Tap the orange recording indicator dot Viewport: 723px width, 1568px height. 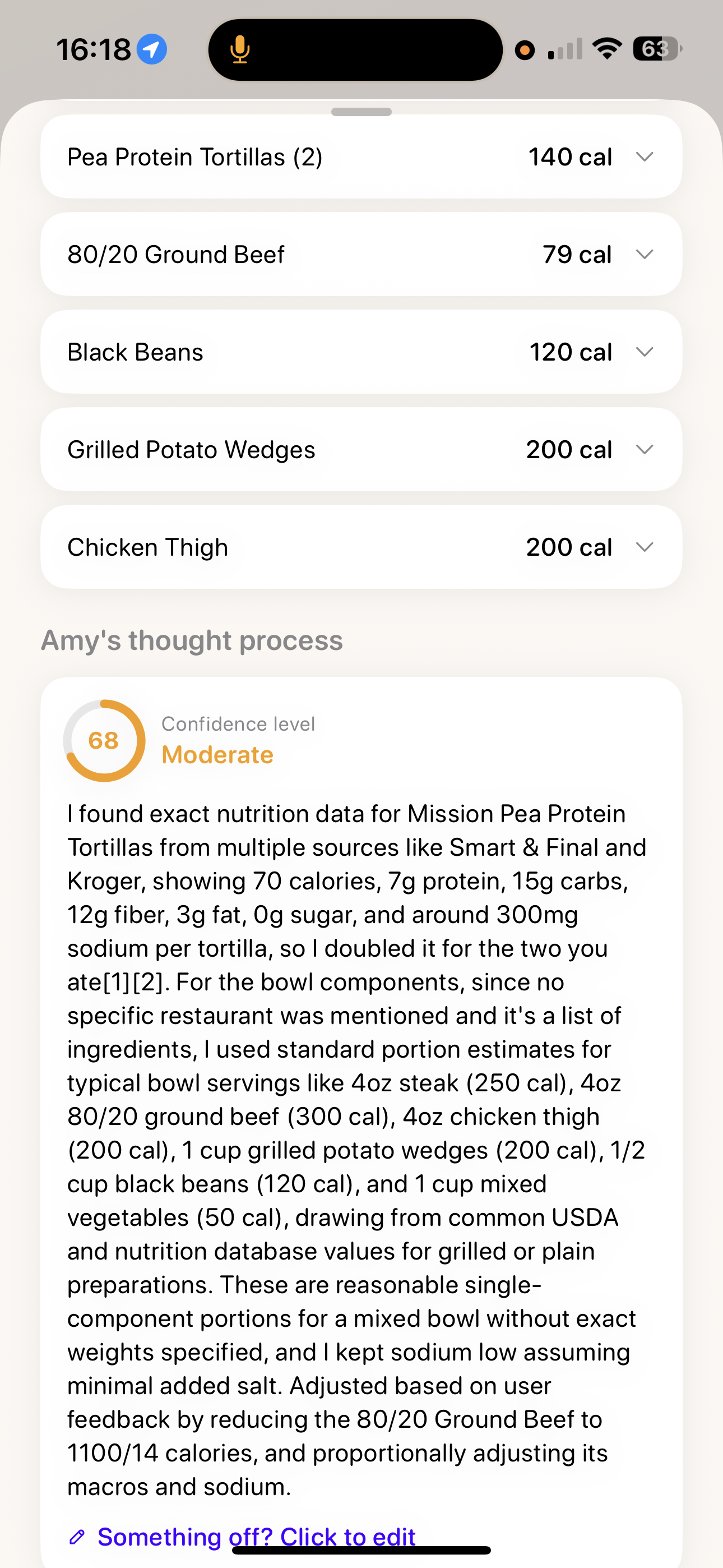pos(525,50)
